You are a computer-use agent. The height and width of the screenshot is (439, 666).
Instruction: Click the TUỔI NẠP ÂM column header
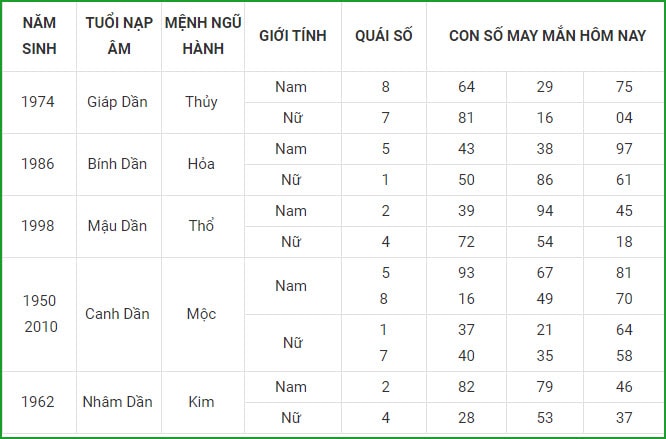click(119, 36)
